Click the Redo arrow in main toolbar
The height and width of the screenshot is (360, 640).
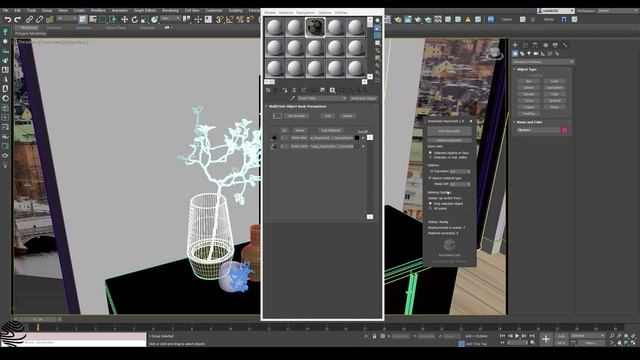pos(17,19)
